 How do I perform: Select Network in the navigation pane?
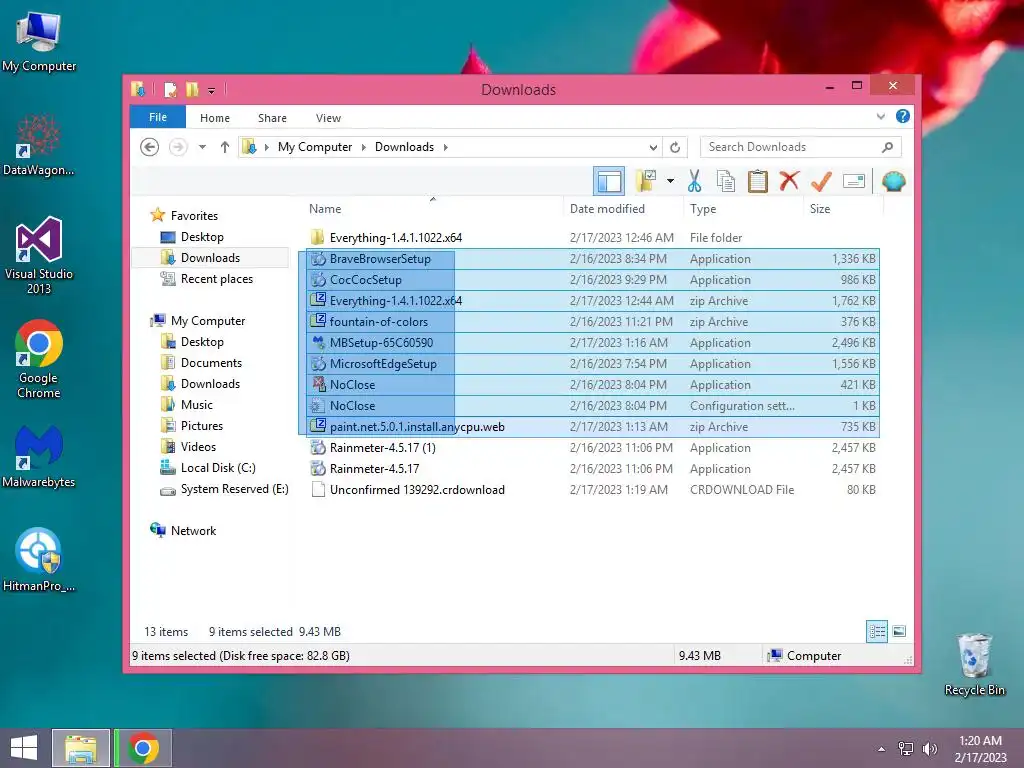[x=193, y=531]
